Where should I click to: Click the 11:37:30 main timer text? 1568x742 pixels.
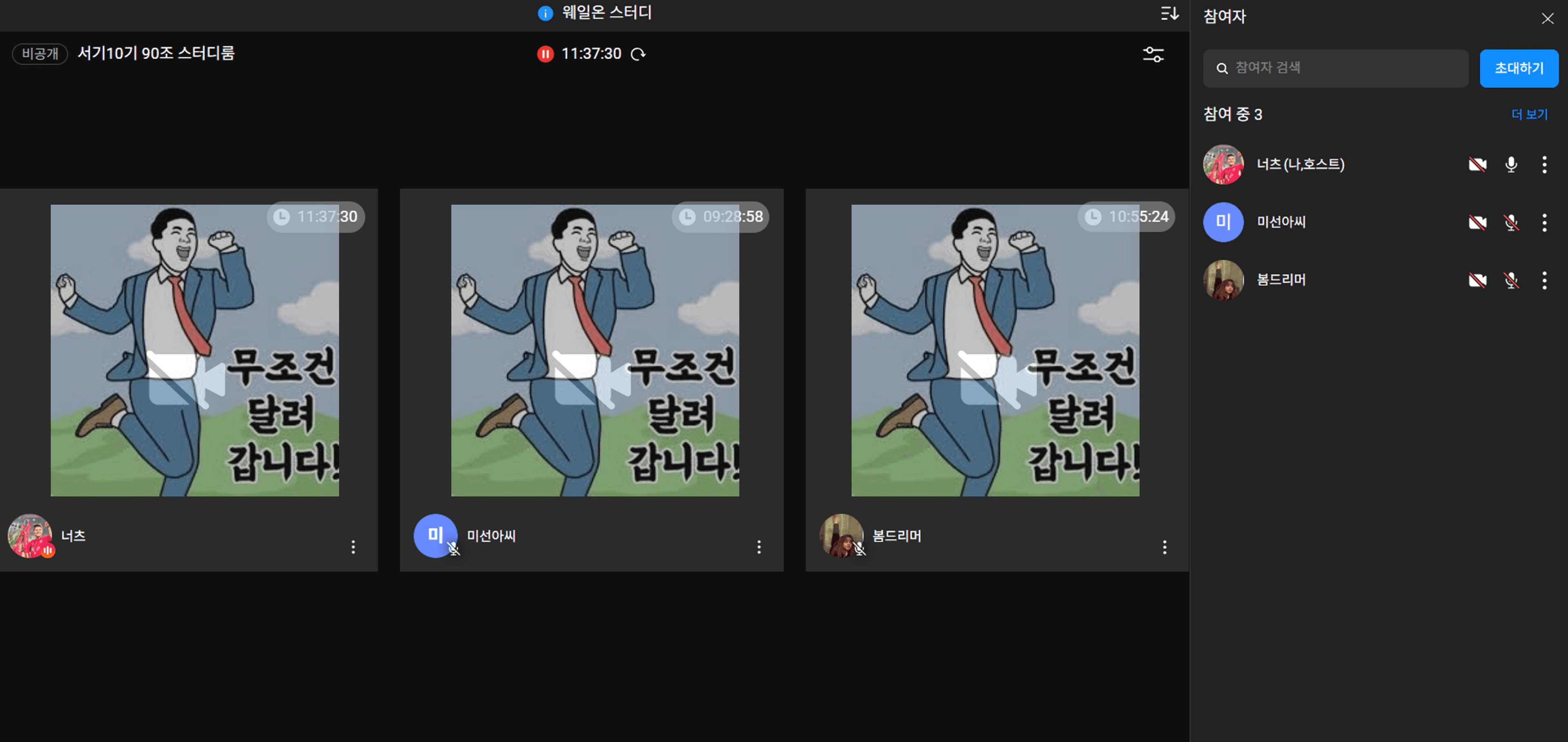click(591, 54)
